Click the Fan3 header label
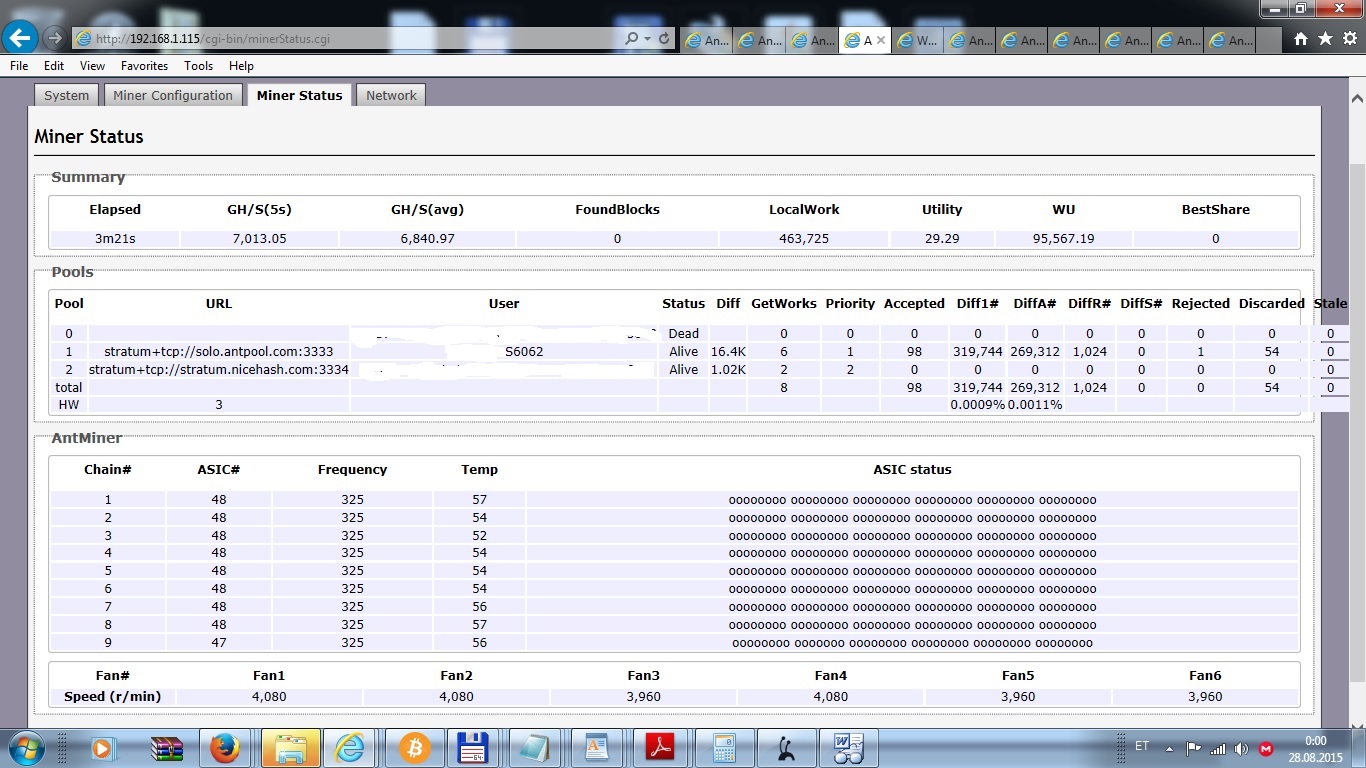 (643, 676)
